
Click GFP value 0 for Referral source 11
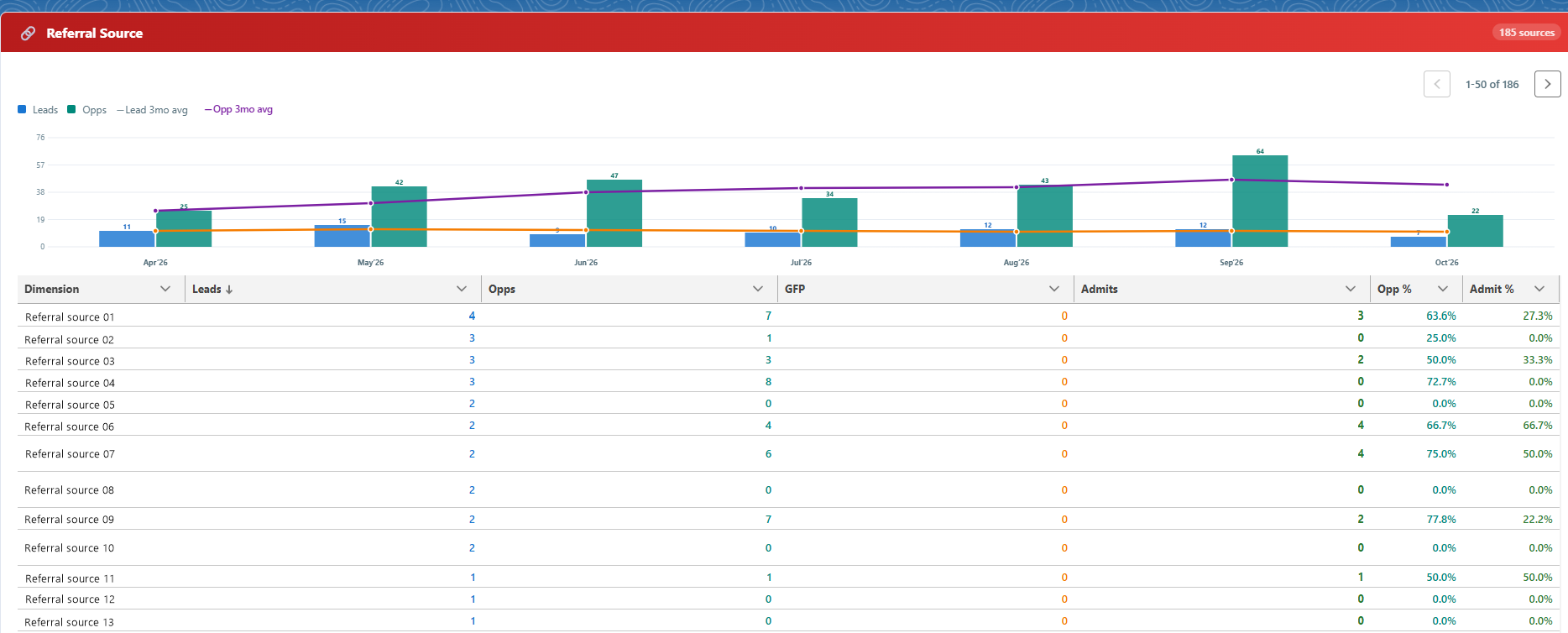click(x=1064, y=577)
